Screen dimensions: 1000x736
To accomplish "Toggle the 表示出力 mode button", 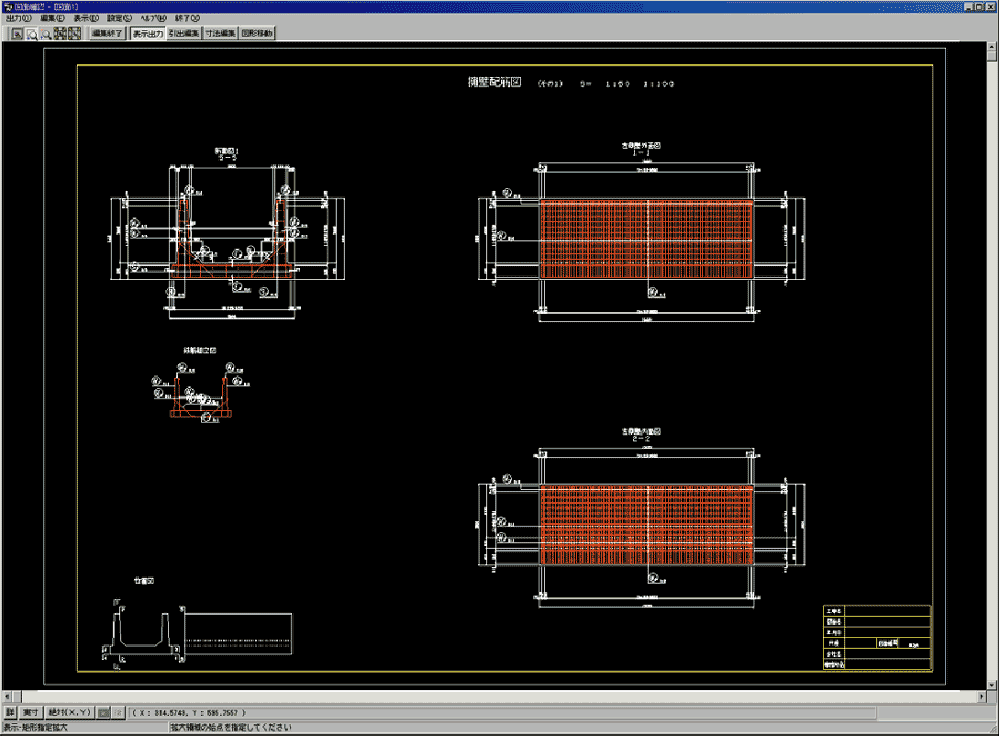I will (x=148, y=34).
